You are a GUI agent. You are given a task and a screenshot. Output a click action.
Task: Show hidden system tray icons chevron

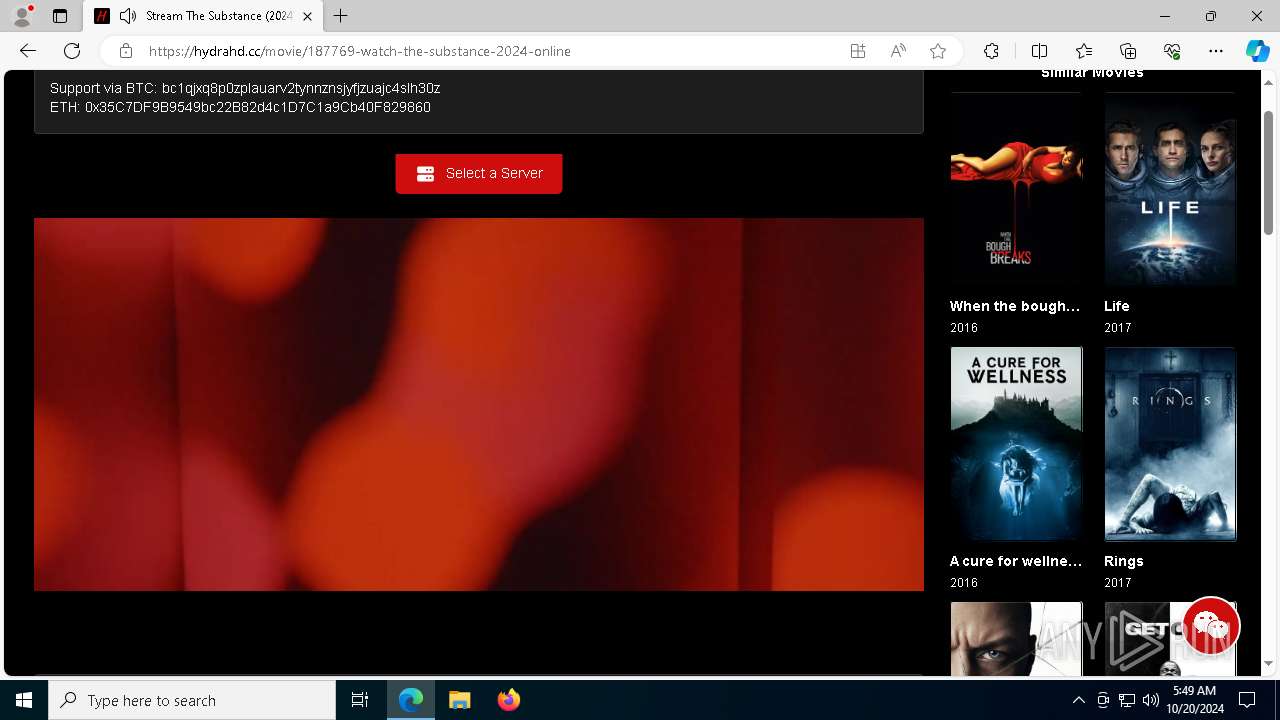click(1078, 700)
